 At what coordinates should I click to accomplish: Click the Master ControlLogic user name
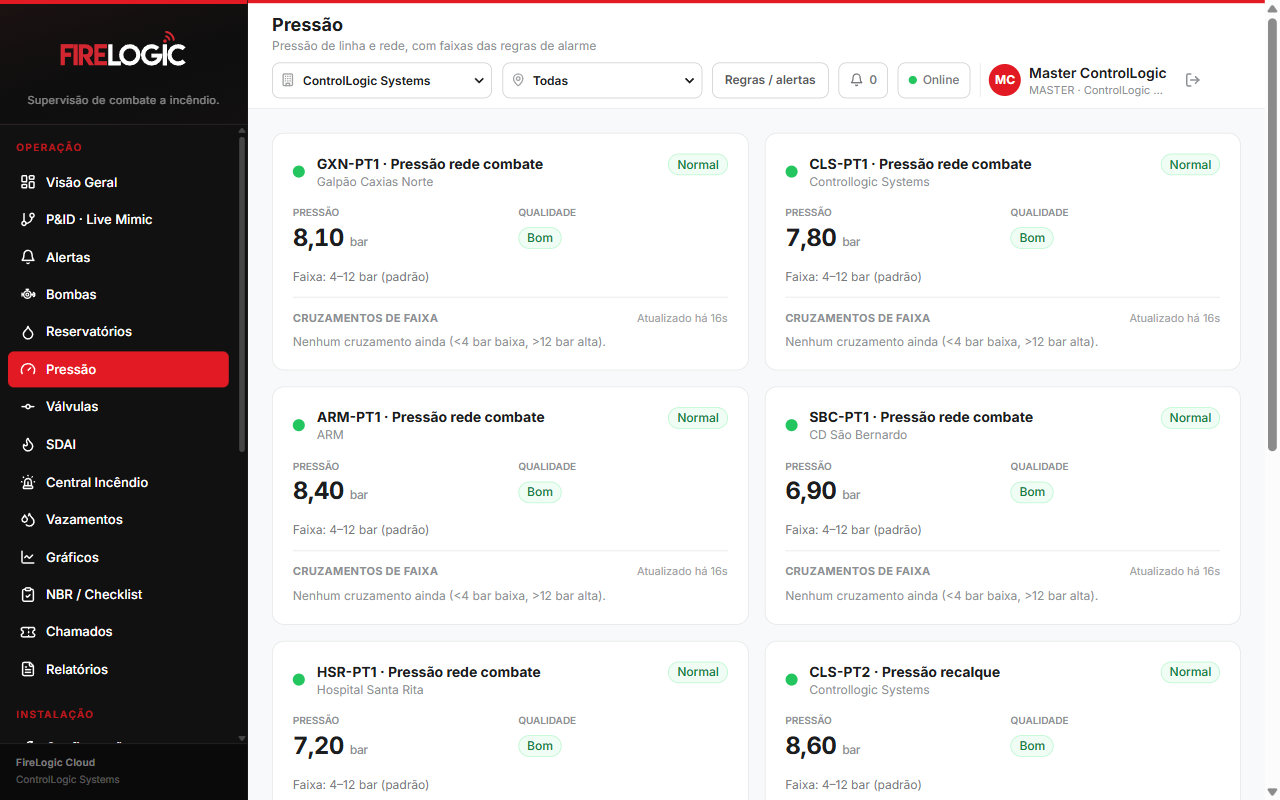tap(1097, 73)
